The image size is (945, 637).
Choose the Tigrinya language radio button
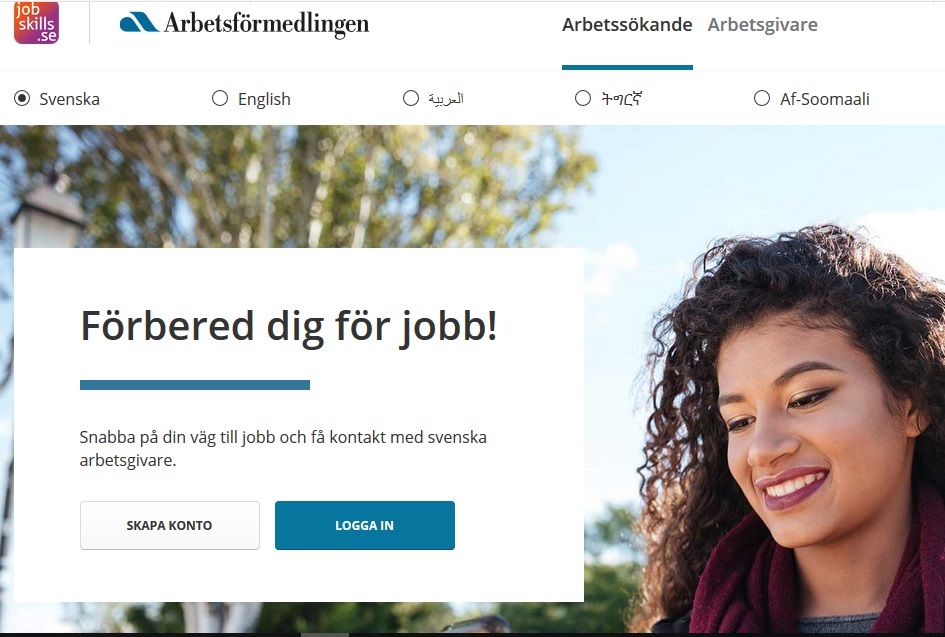point(583,98)
